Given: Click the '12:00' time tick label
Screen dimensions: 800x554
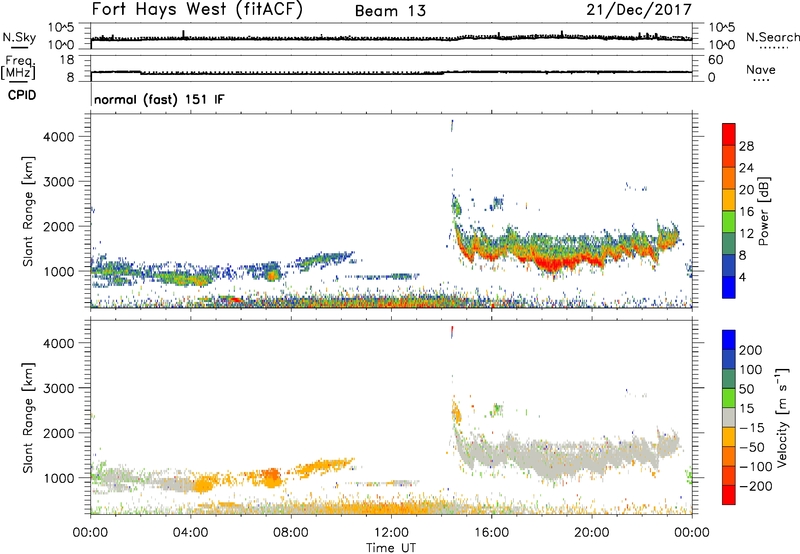Looking at the screenshot, I should [x=391, y=533].
